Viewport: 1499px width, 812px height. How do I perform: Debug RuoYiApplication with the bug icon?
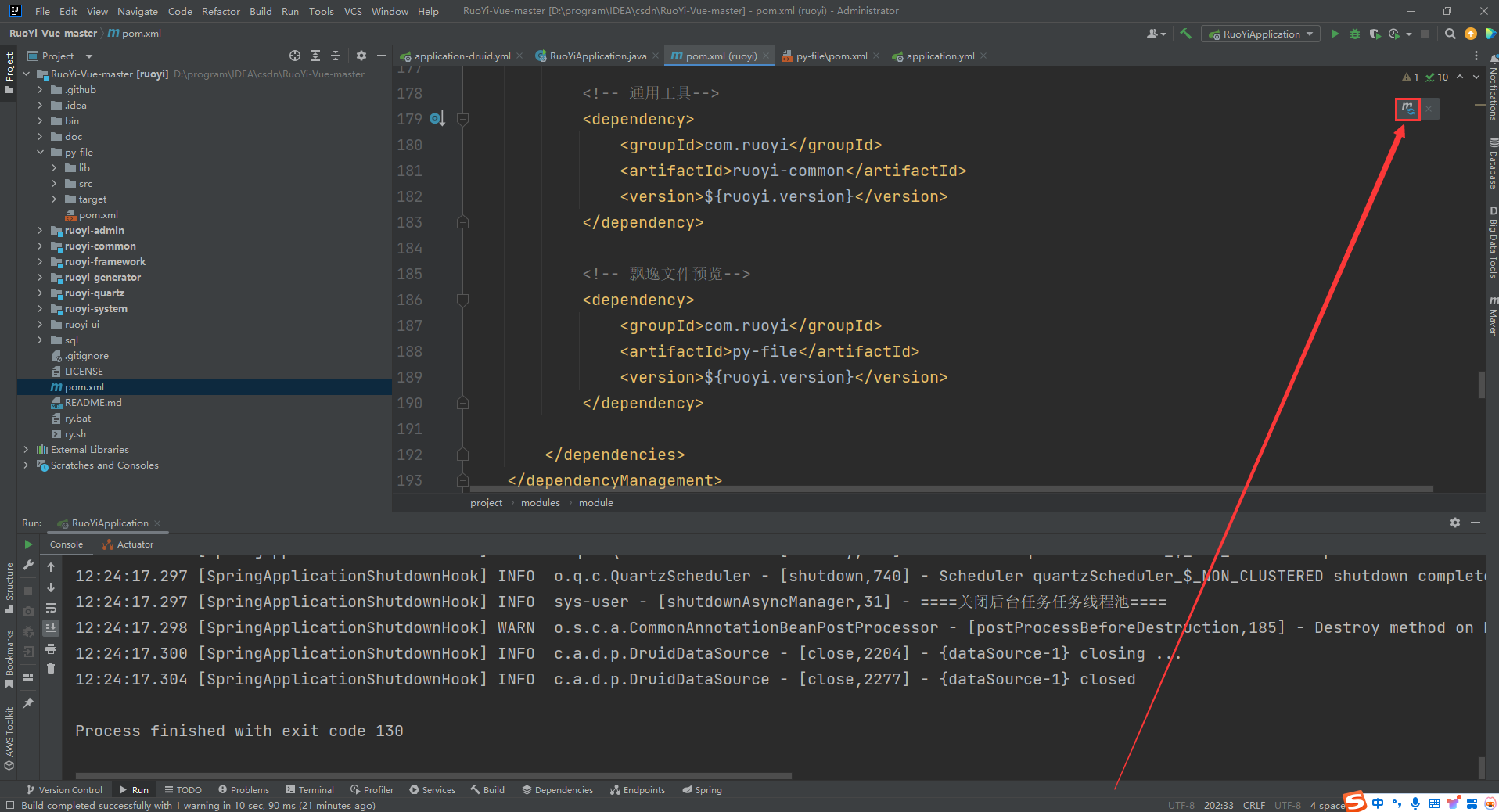click(1355, 34)
